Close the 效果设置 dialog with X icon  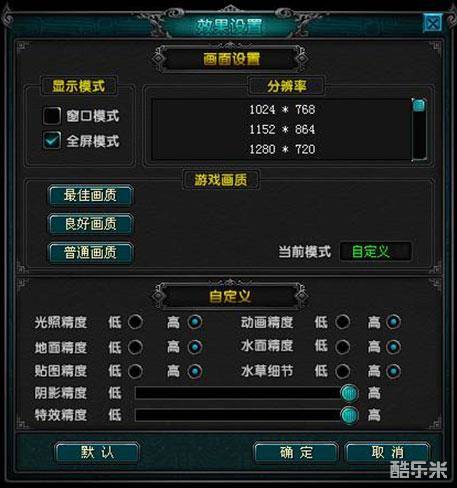click(x=433, y=23)
